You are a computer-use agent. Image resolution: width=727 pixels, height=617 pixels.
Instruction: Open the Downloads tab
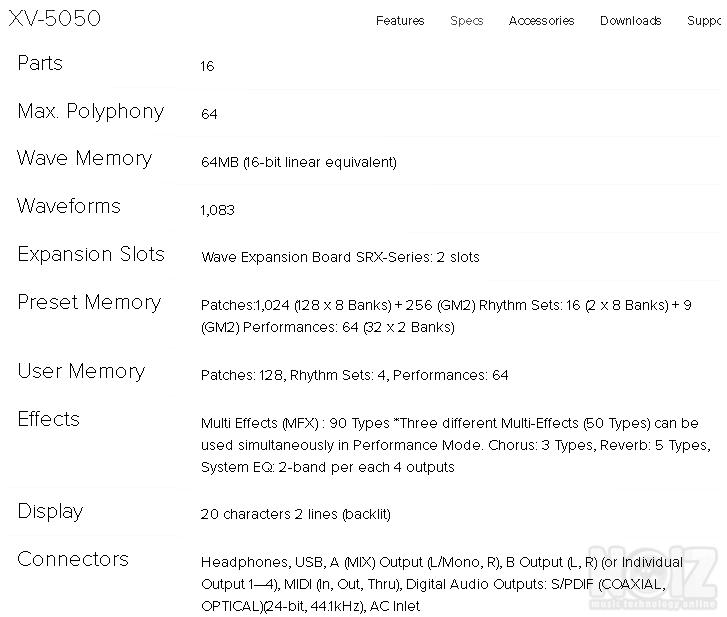point(630,20)
